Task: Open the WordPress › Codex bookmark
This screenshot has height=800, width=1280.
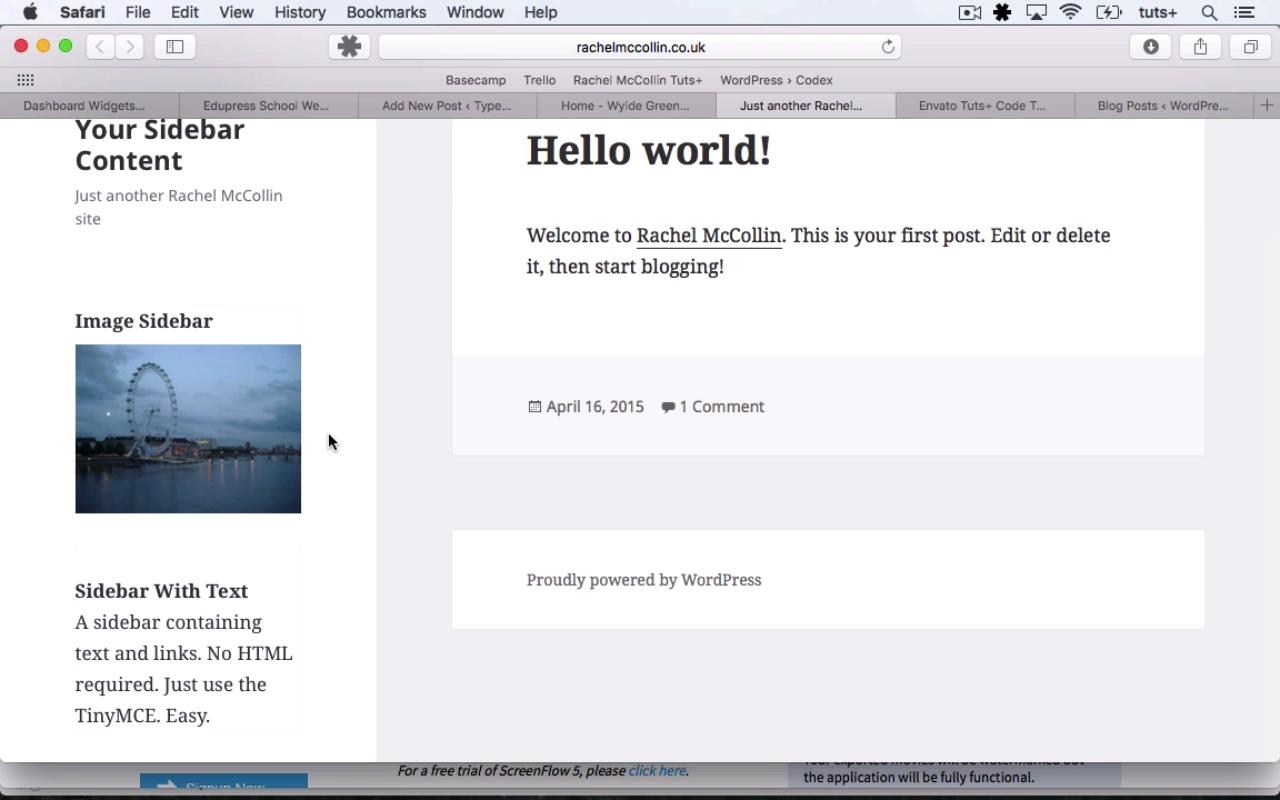Action: tap(776, 80)
